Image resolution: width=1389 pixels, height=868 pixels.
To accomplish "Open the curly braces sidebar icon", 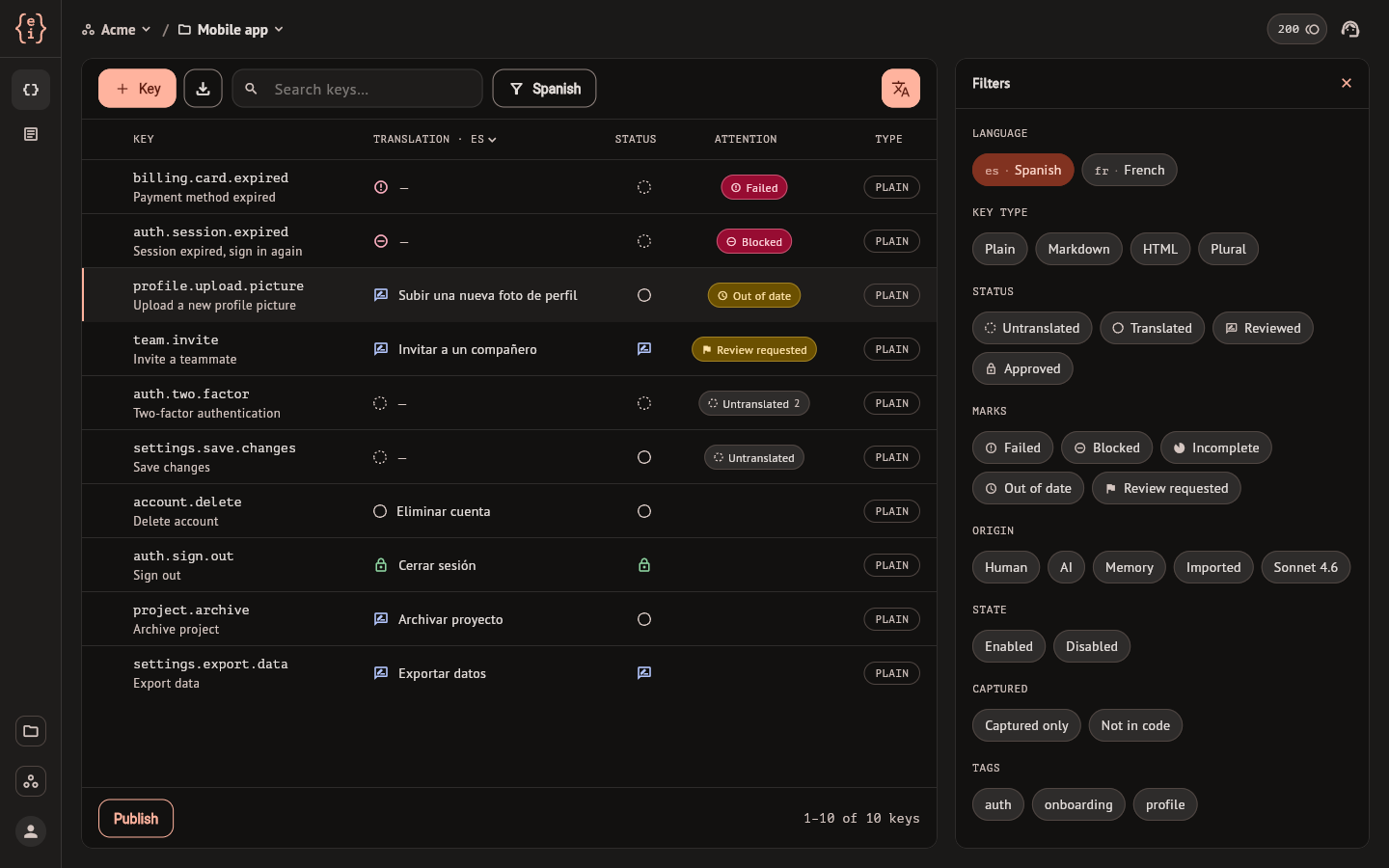I will (x=31, y=90).
